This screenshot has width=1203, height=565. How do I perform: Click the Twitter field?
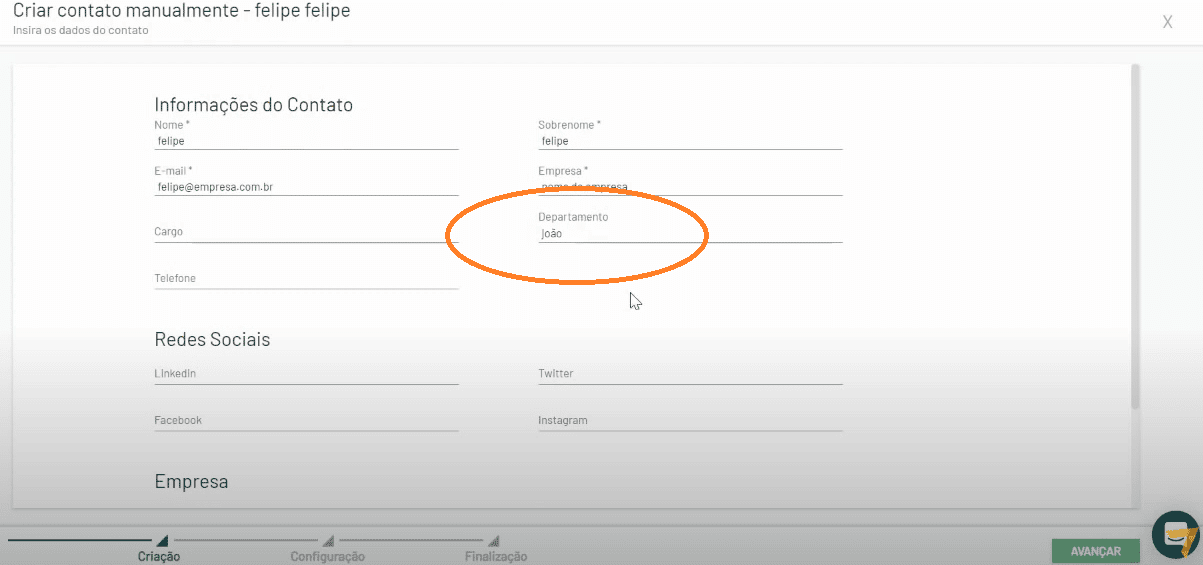pyautogui.click(x=690, y=374)
